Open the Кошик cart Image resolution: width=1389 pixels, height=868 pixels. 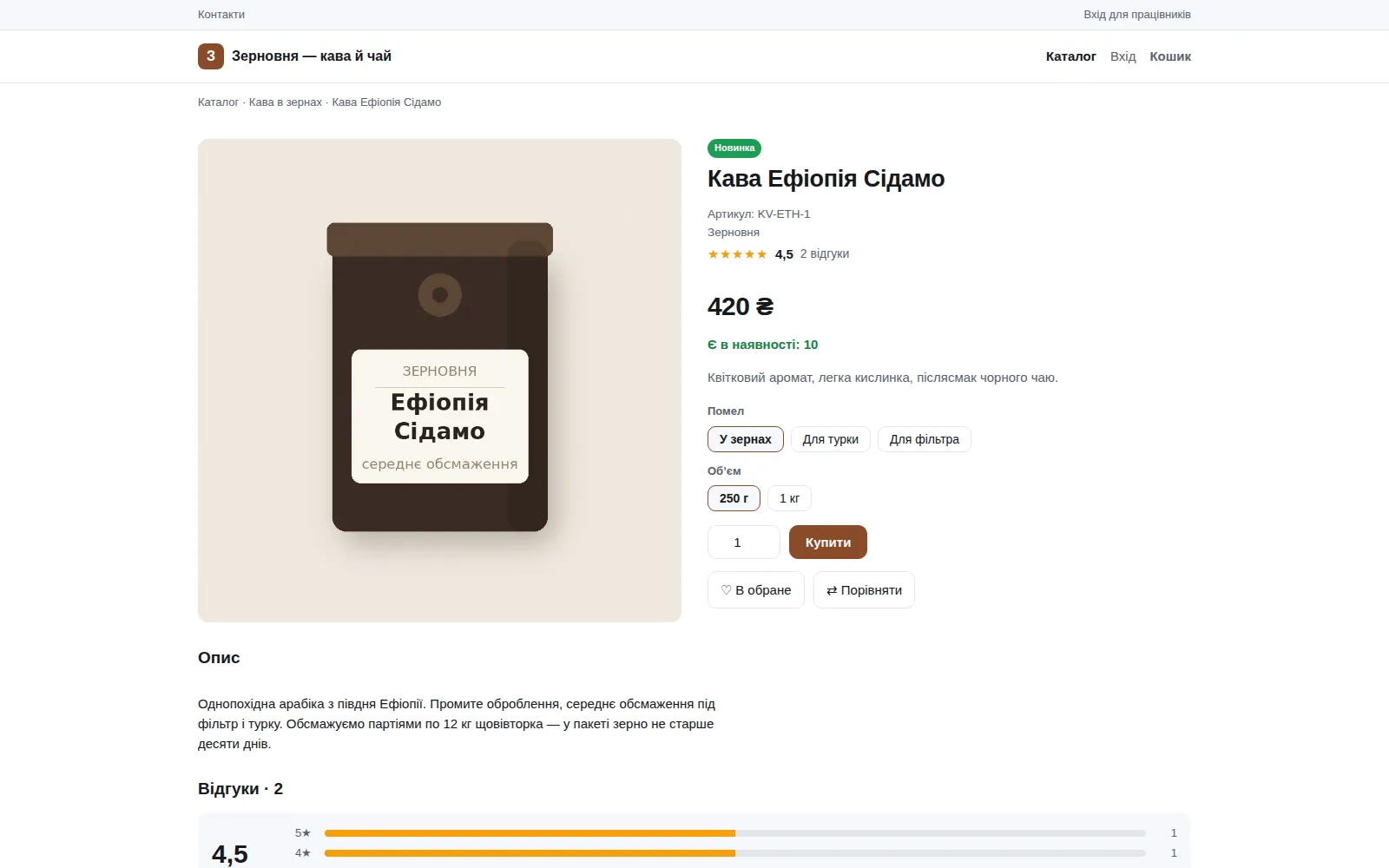[x=1170, y=56]
